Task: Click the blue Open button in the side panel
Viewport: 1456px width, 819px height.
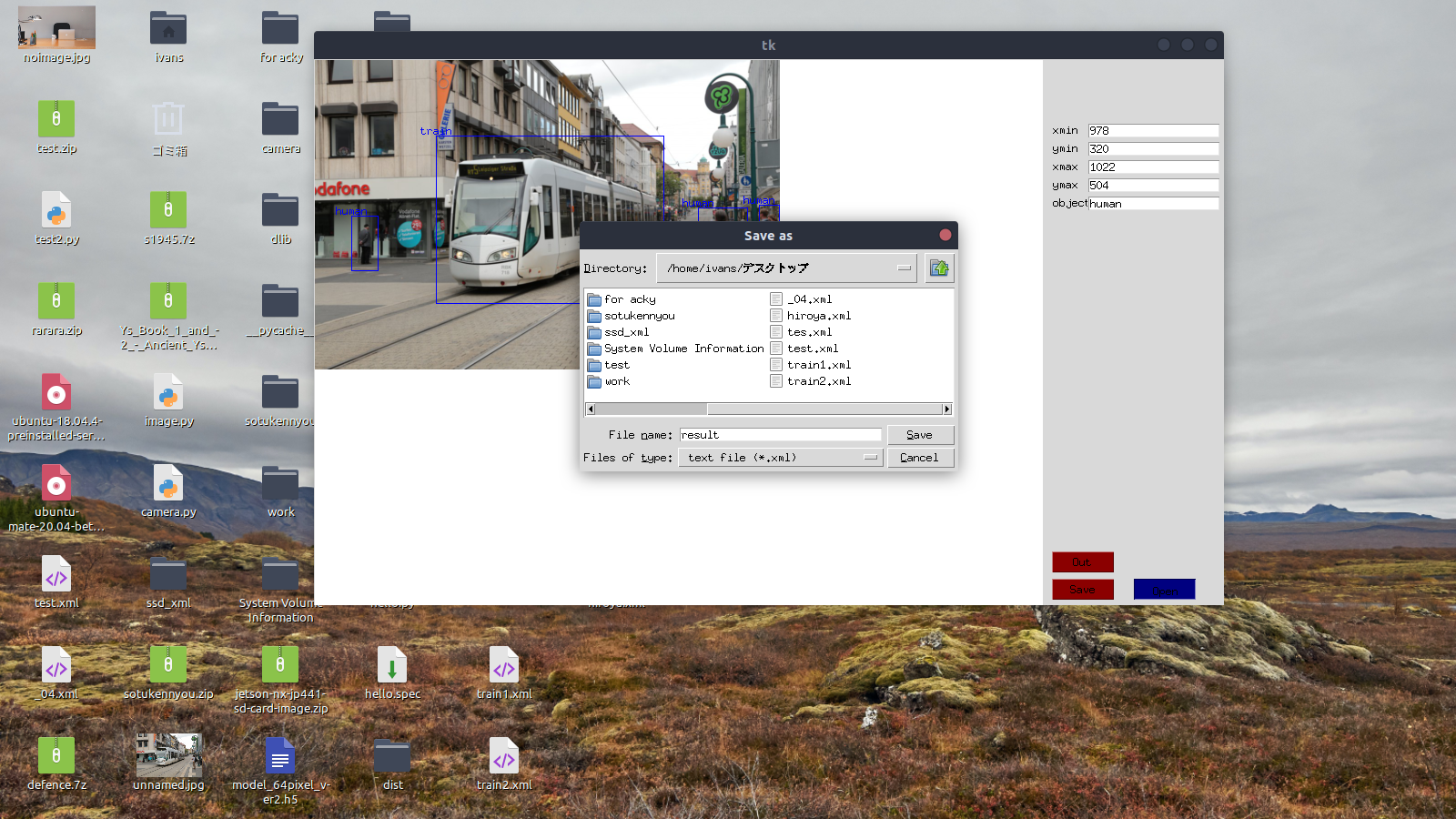Action: [x=1164, y=589]
